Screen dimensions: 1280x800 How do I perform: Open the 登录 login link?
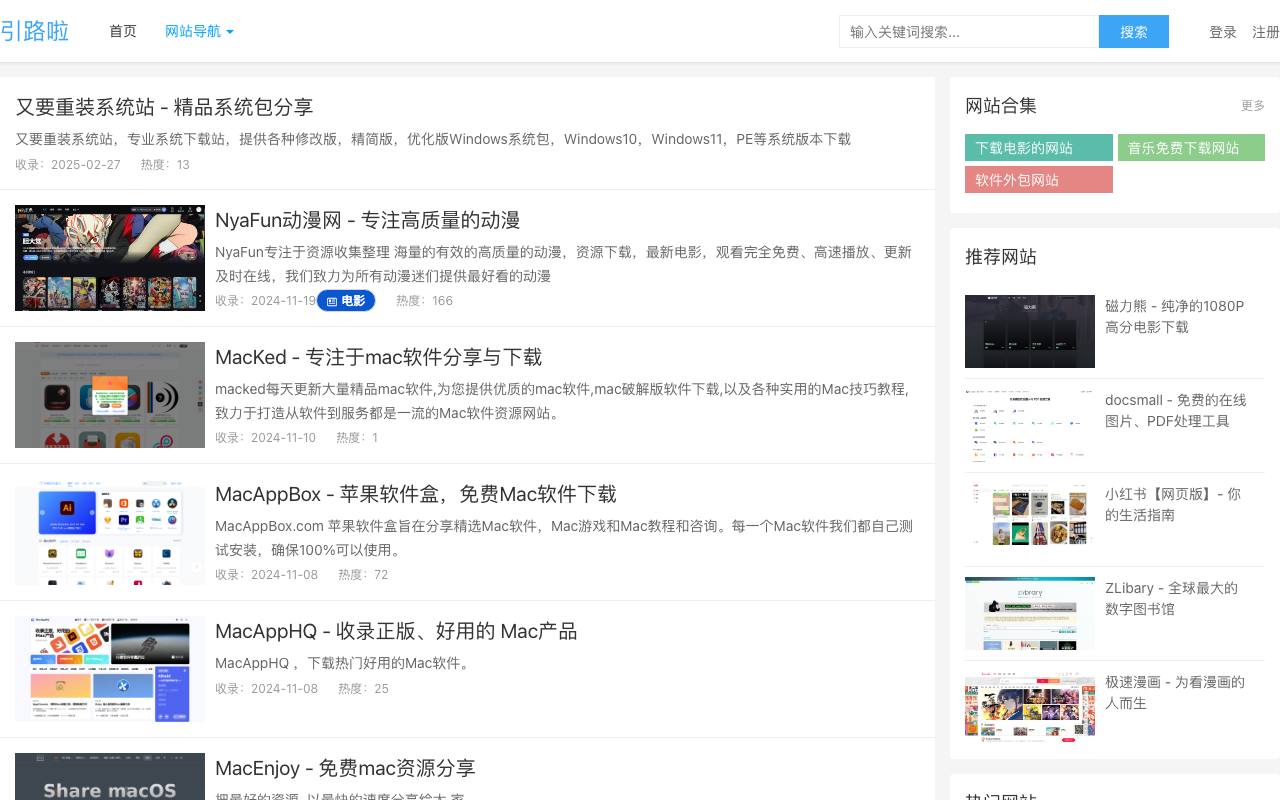(x=1223, y=32)
